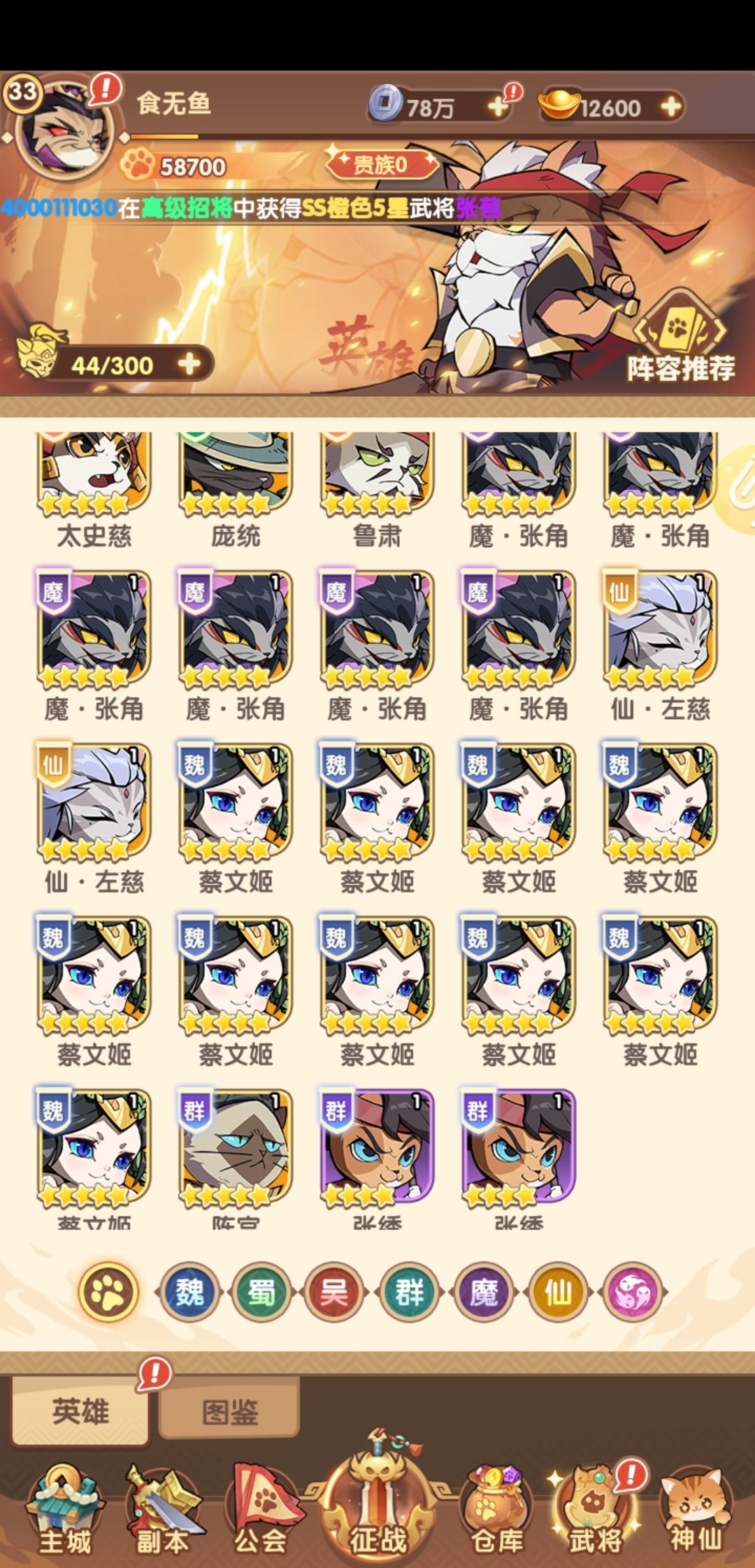
Task: Click the 贵族0 noble badge
Action: coord(381,165)
